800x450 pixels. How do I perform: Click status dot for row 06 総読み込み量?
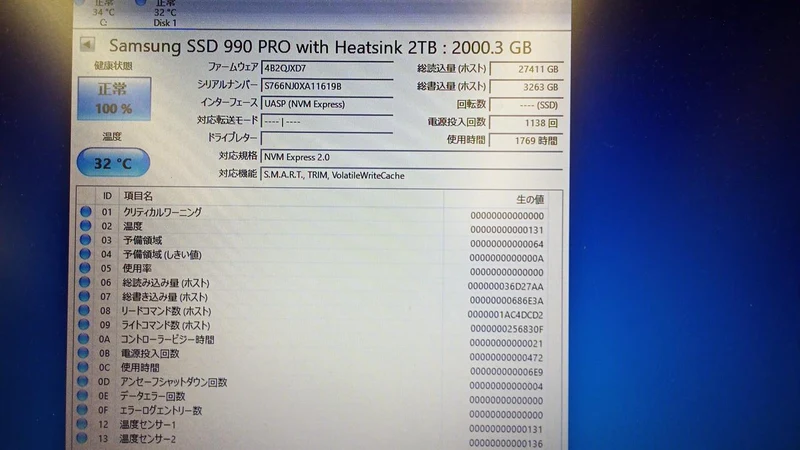(85, 282)
